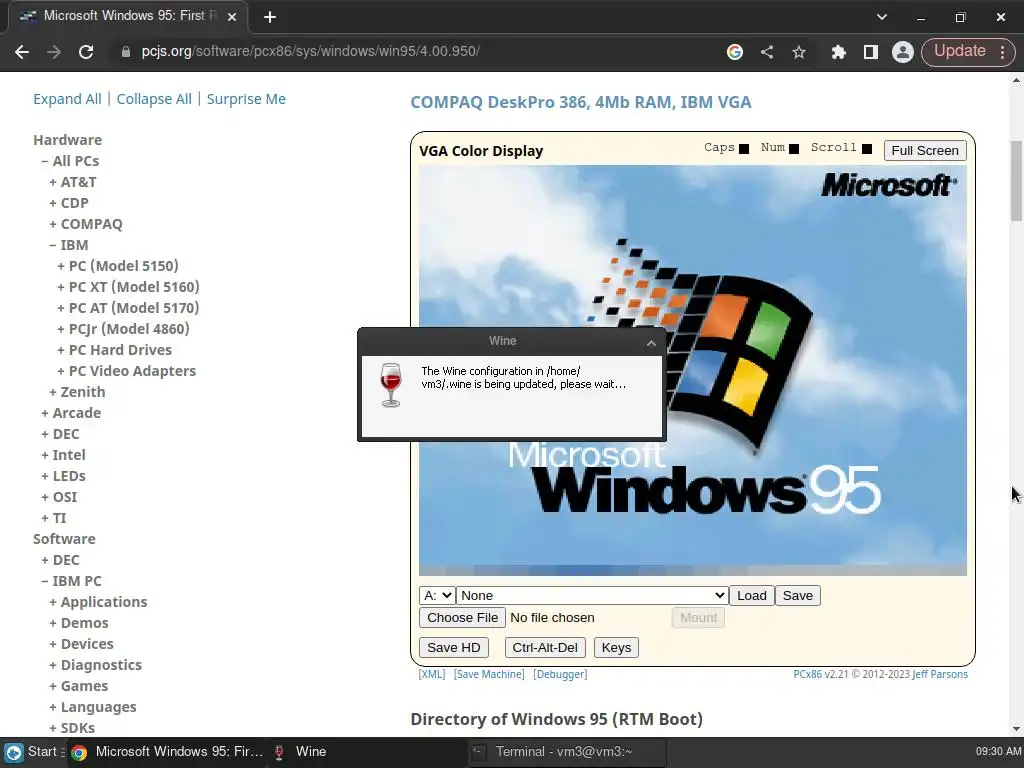1024x768 pixels.
Task: Share this page via share icon
Action: 767,52
